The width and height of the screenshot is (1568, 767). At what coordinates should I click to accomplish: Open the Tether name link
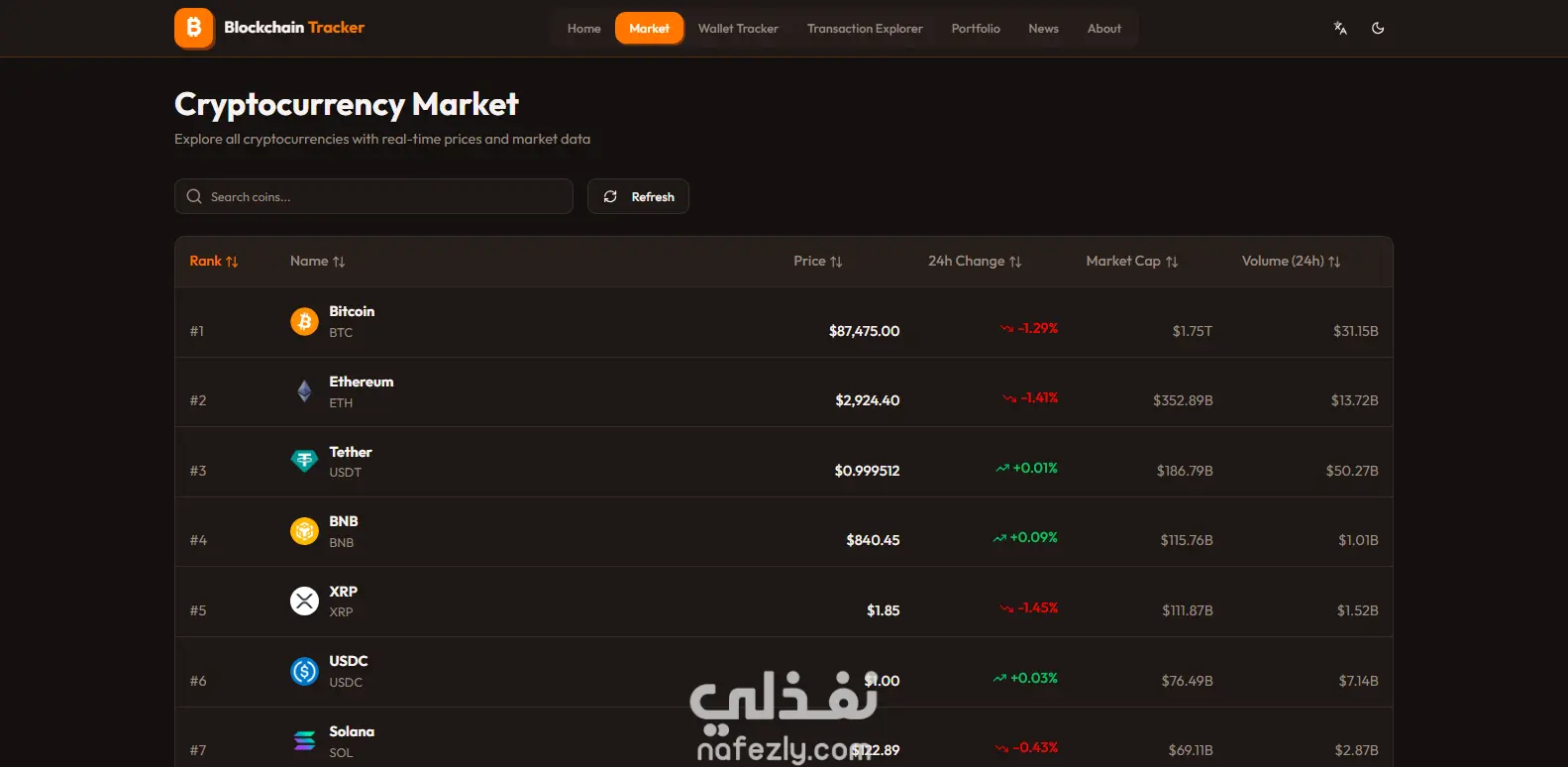(x=351, y=452)
